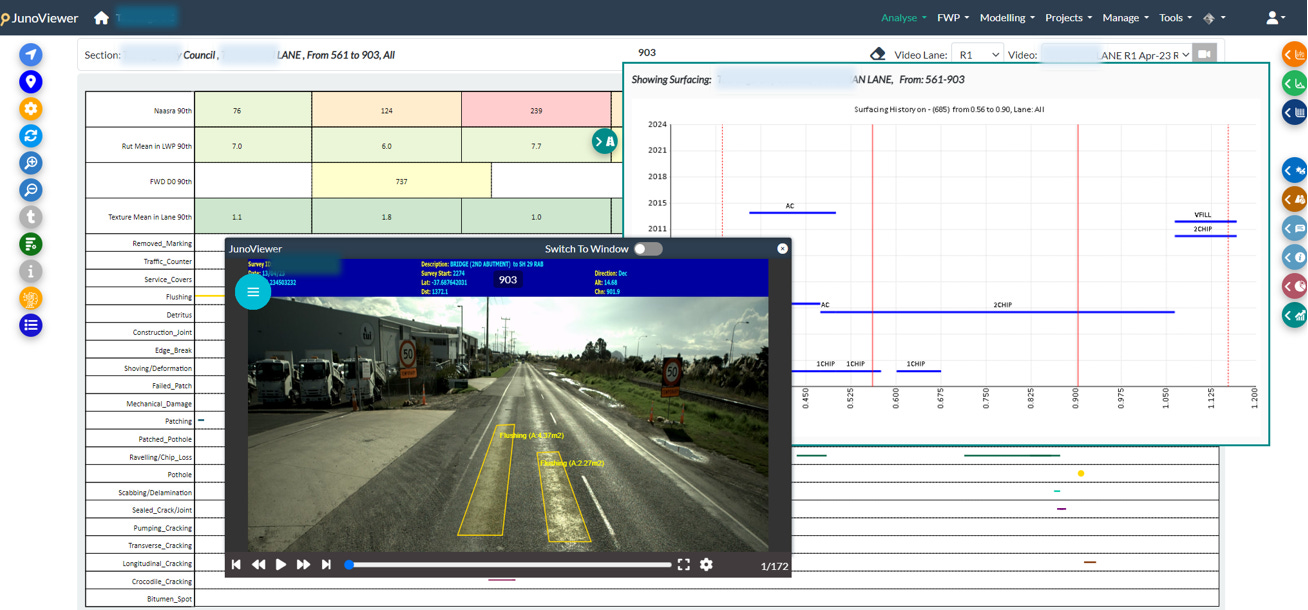Click the zoom out magnifier icon
This screenshot has height=610, width=1308.
pos(31,190)
